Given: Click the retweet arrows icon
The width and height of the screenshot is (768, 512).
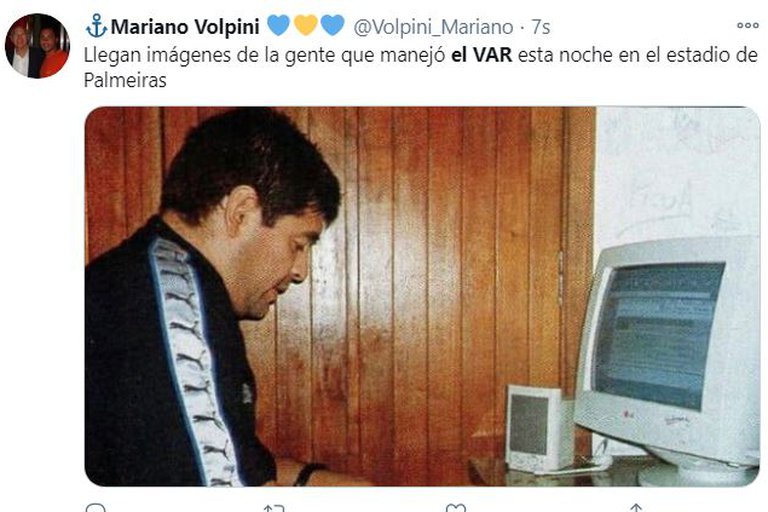Looking at the screenshot, I should tap(274, 509).
